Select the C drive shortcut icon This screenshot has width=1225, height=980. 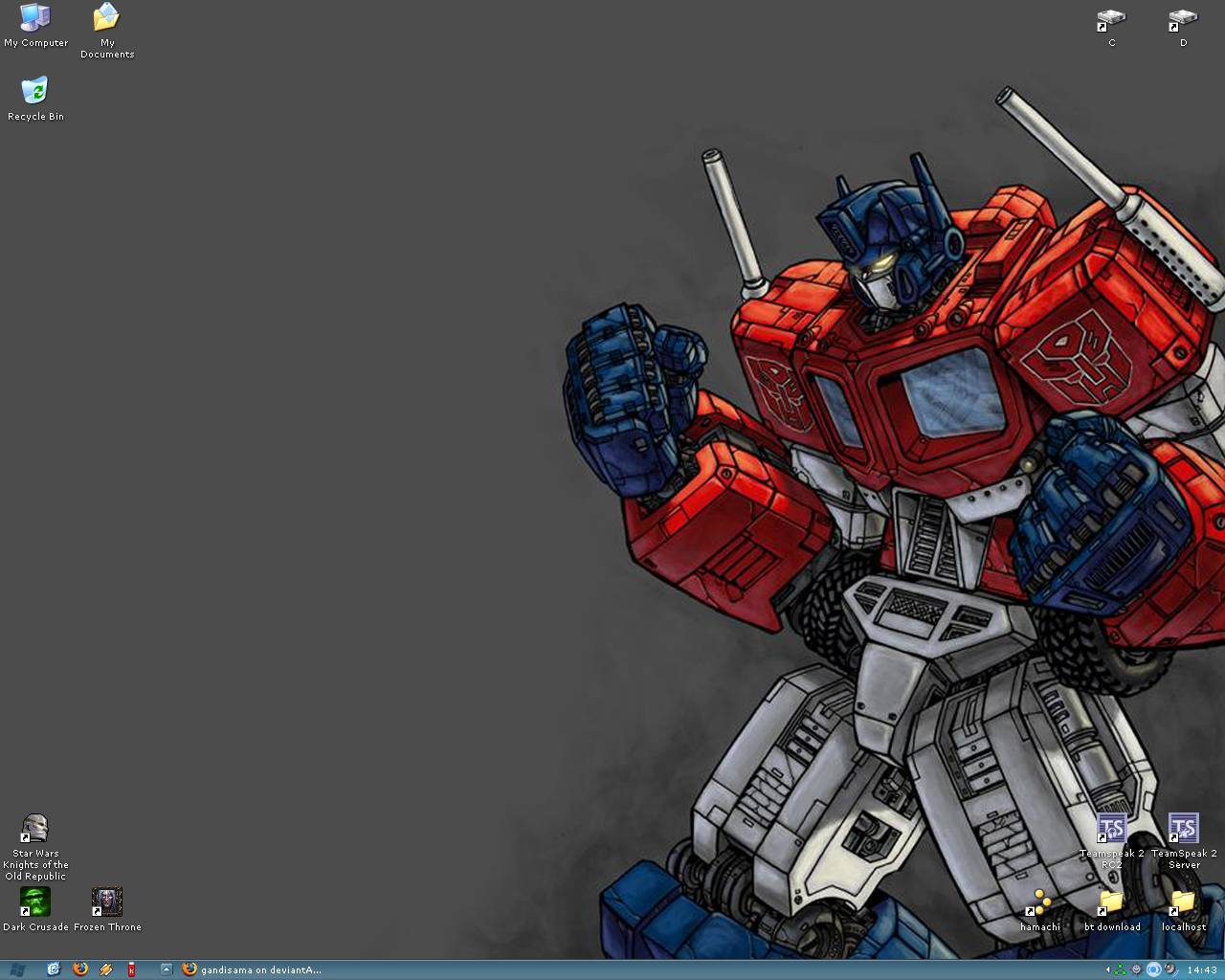pyautogui.click(x=1111, y=28)
